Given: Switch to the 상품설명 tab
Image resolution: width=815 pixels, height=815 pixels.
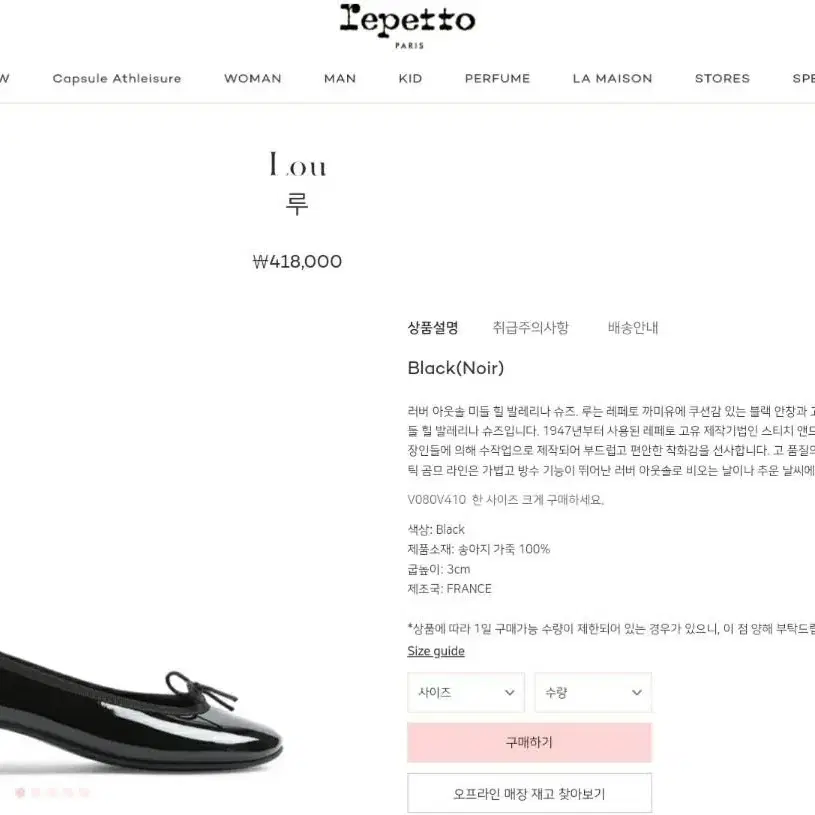Looking at the screenshot, I should click(432, 327).
